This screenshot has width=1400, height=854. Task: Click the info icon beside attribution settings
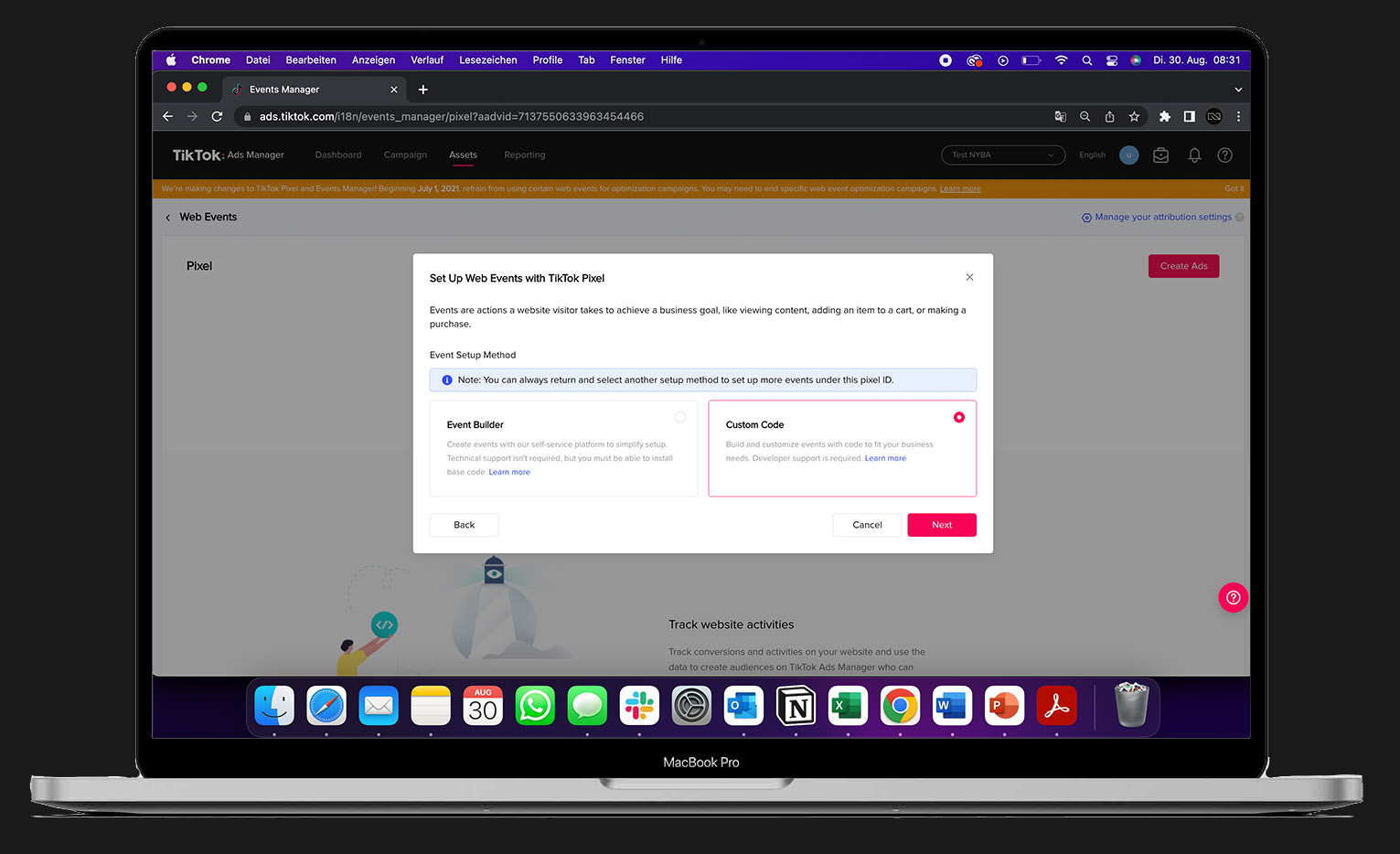1239,218
